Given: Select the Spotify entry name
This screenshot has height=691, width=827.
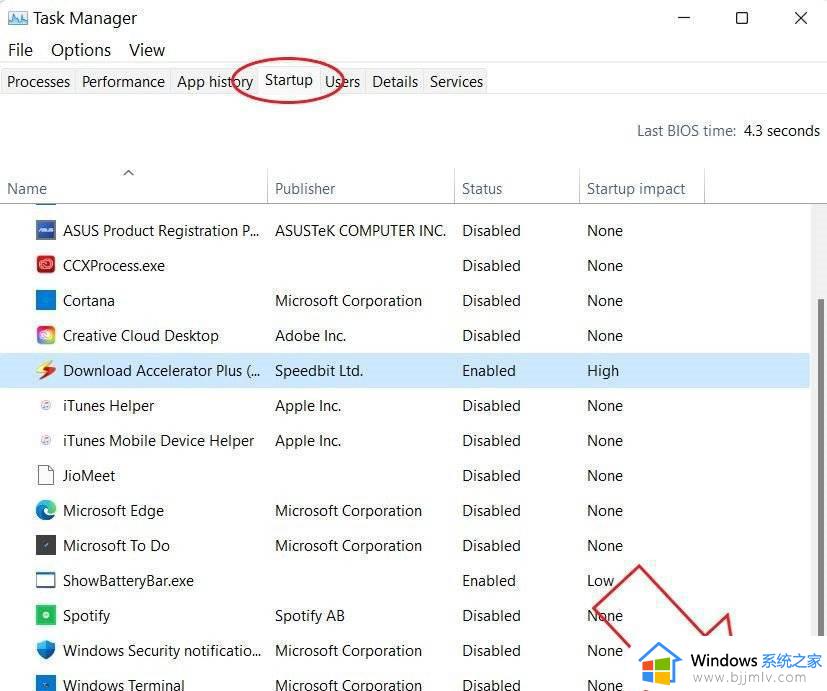Looking at the screenshot, I should [86, 615].
